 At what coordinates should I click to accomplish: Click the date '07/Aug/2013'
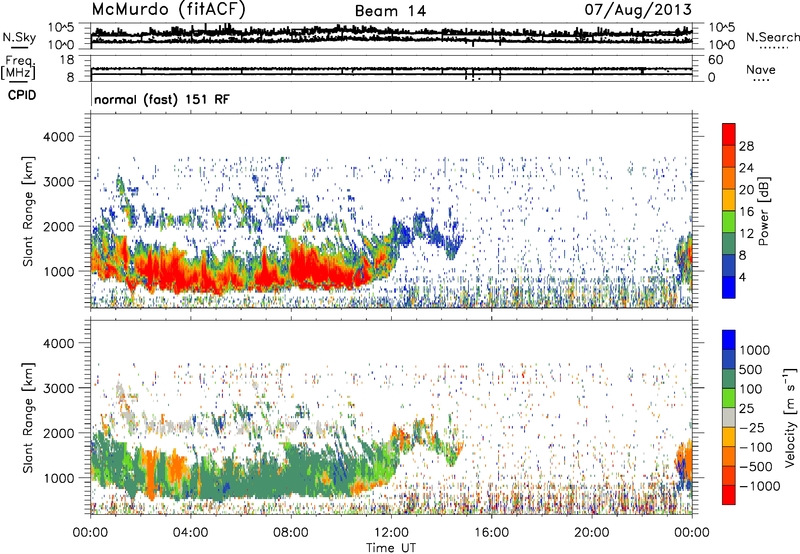[638, 10]
